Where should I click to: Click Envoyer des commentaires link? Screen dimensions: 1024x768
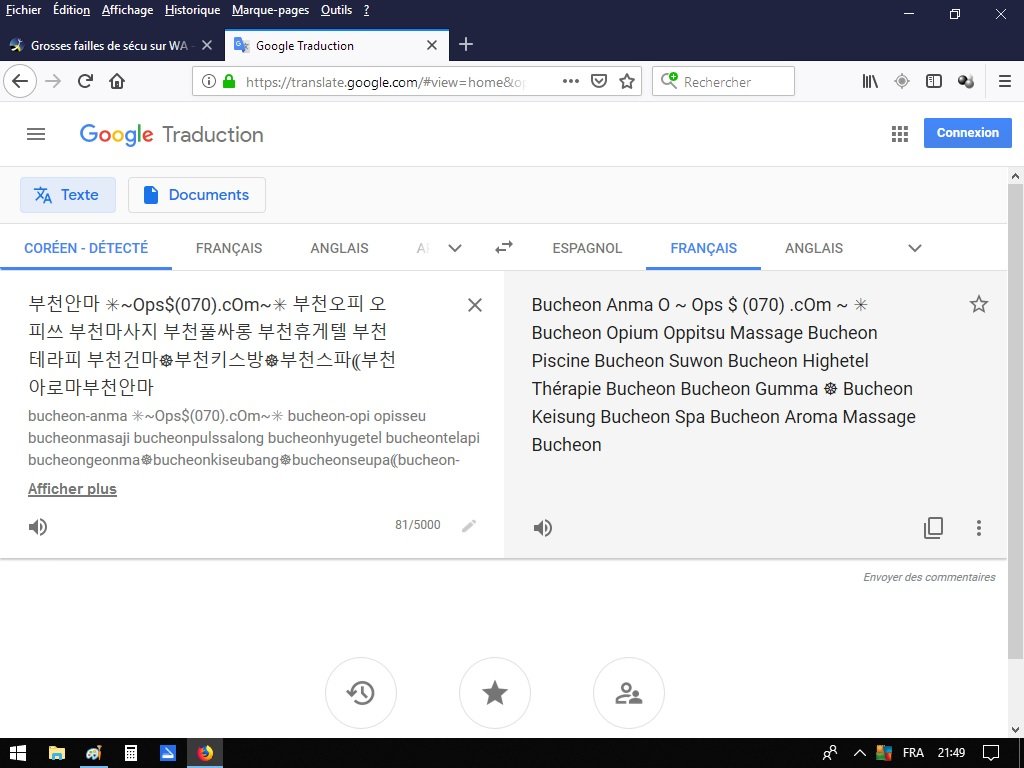pos(929,577)
